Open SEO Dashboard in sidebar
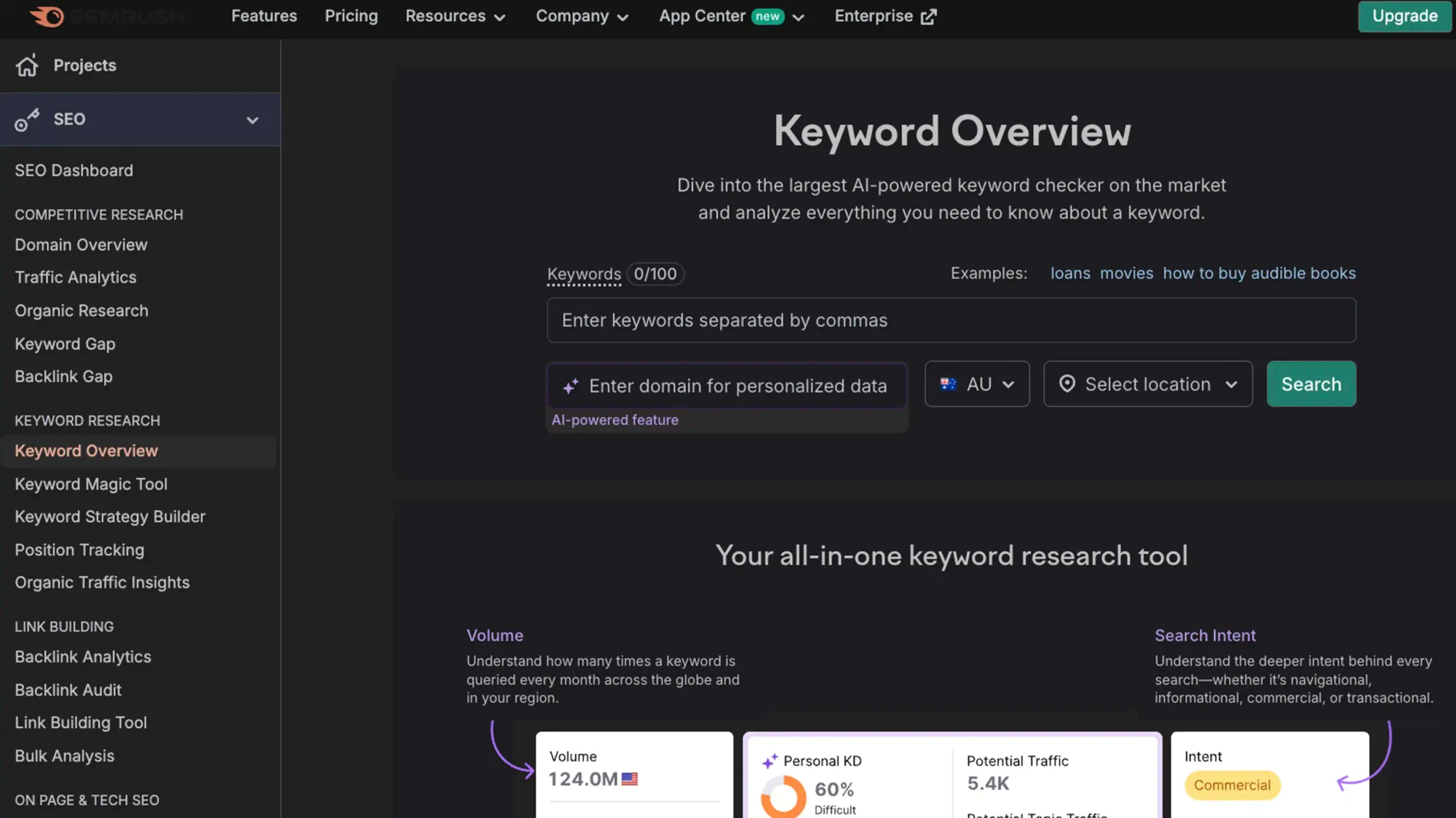 click(74, 170)
